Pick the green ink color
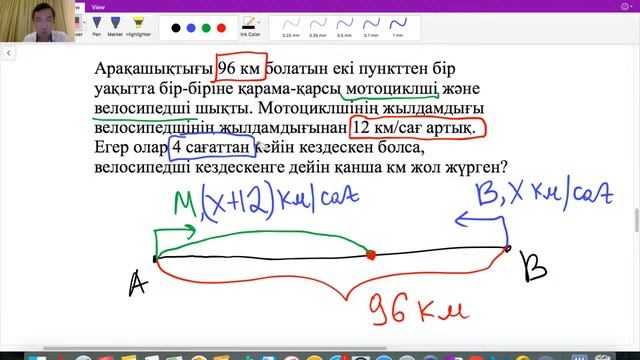This screenshot has width=640, height=360. click(x=206, y=28)
